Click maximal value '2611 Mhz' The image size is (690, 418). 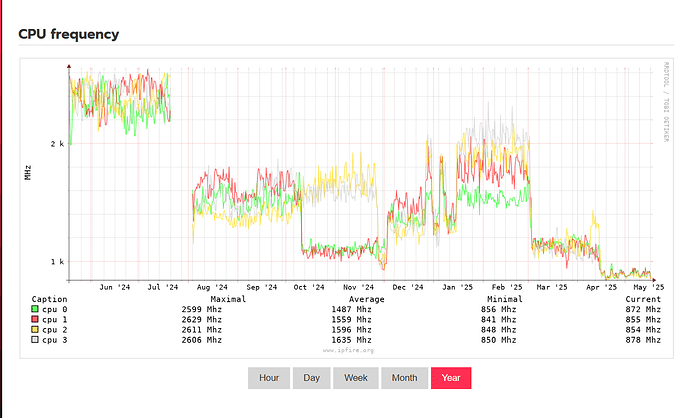pyautogui.click(x=202, y=330)
